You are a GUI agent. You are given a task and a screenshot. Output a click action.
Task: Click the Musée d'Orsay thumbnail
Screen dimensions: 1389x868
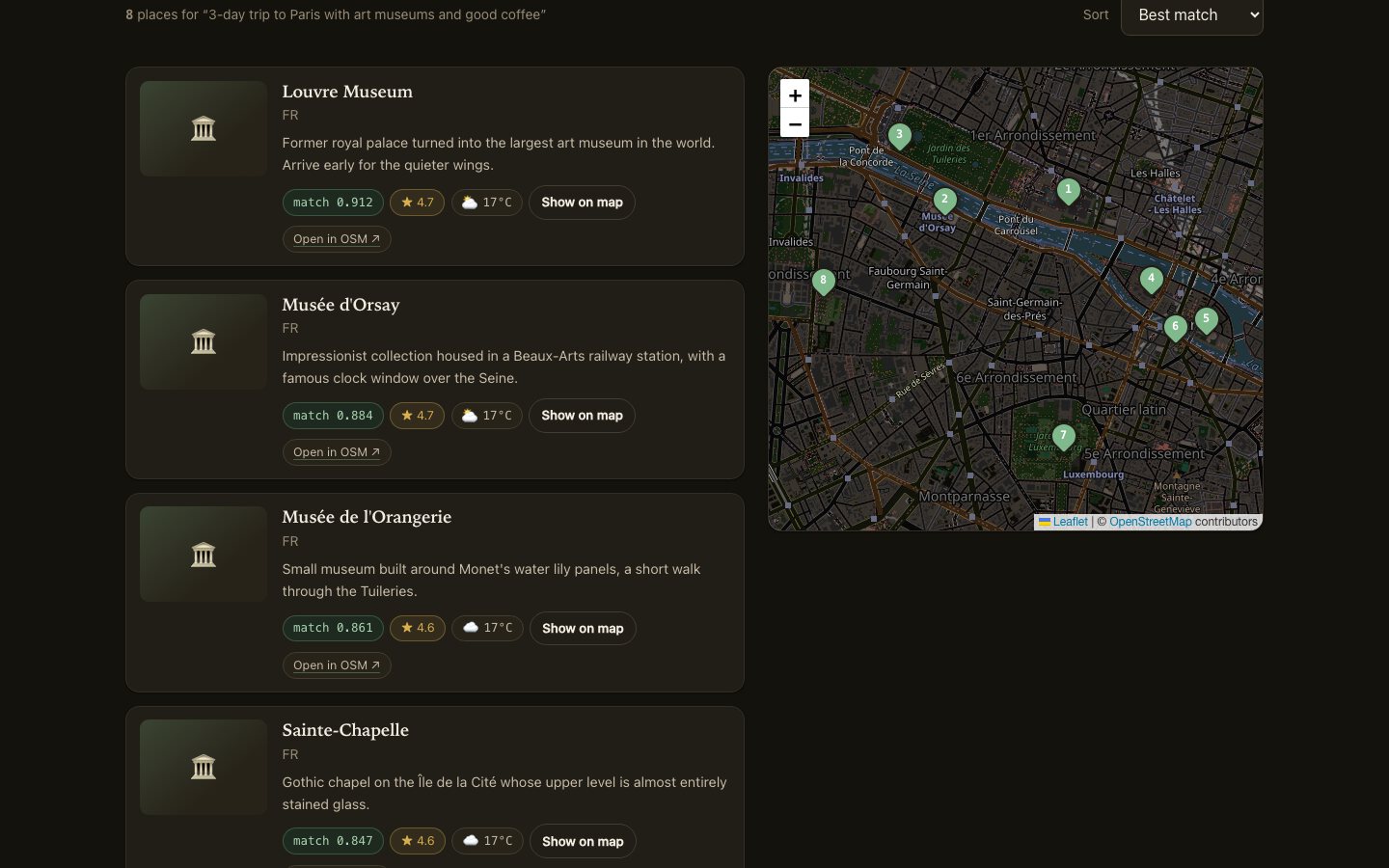pos(204,341)
